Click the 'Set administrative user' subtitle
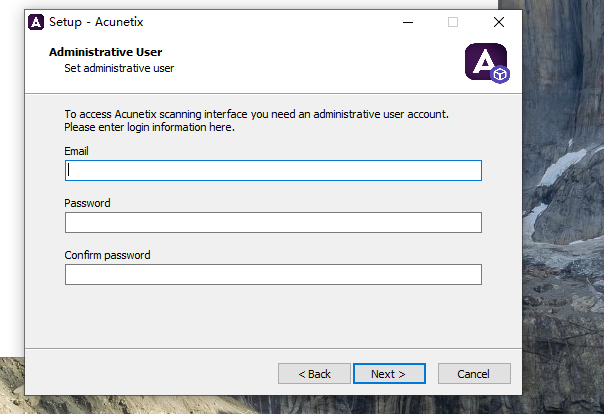Screen dimensions: 604x414 (119, 68)
